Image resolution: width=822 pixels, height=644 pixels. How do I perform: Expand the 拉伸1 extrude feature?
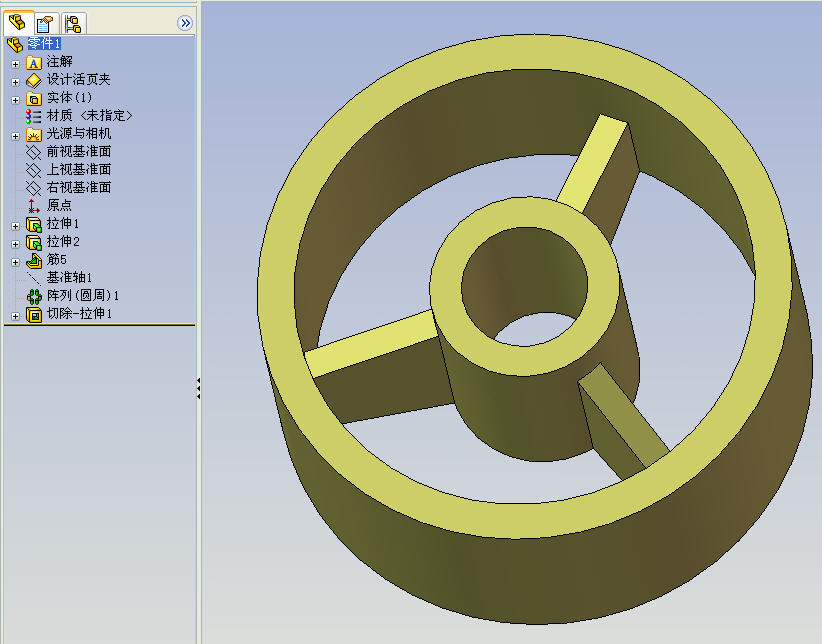(x=15, y=226)
